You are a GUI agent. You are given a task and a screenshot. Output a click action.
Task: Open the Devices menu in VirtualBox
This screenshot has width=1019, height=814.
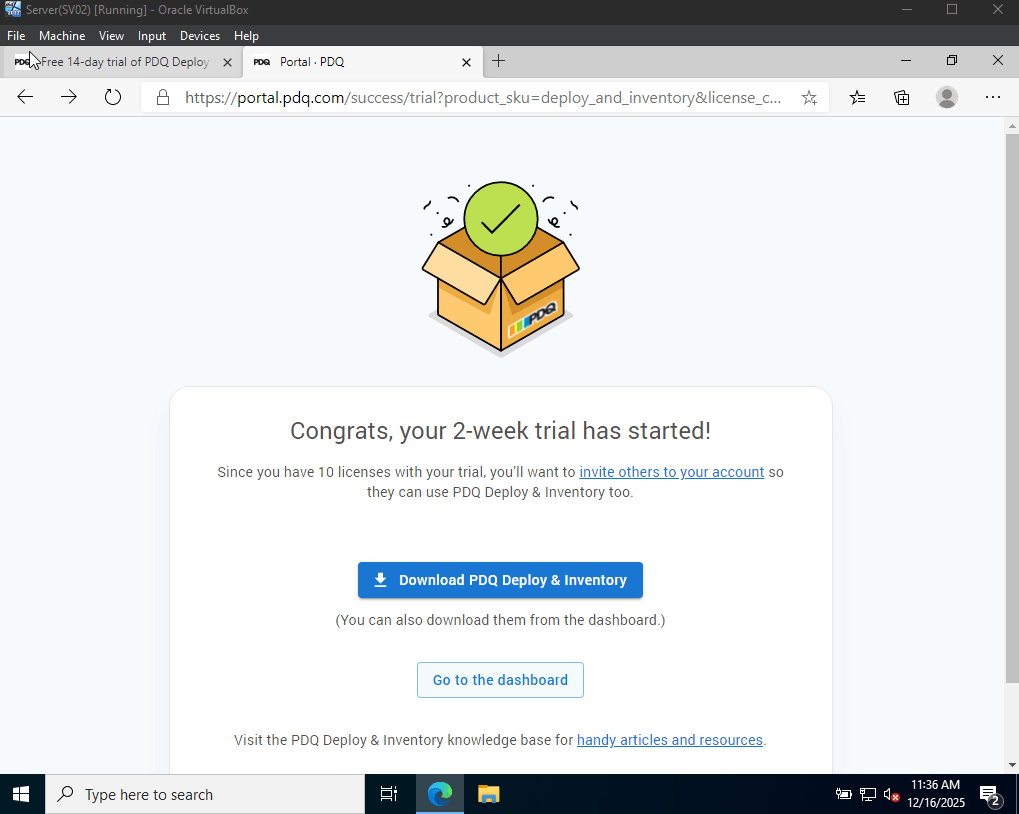(200, 36)
